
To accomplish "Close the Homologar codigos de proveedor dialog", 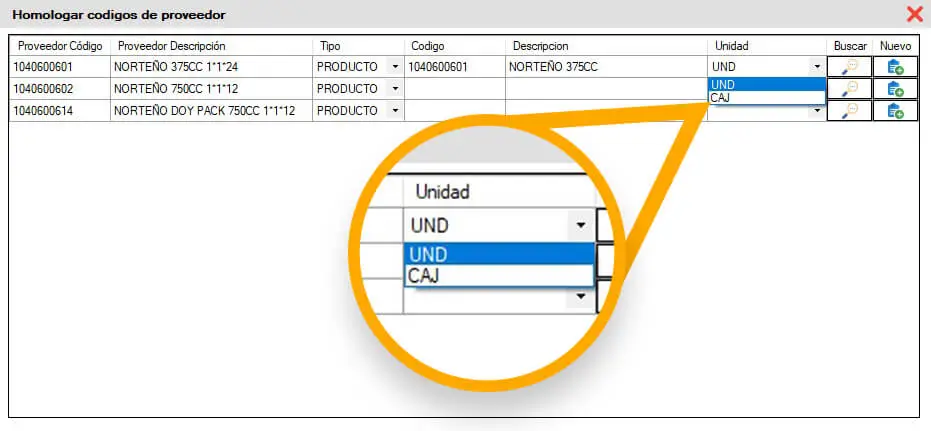I will pyautogui.click(x=915, y=14).
